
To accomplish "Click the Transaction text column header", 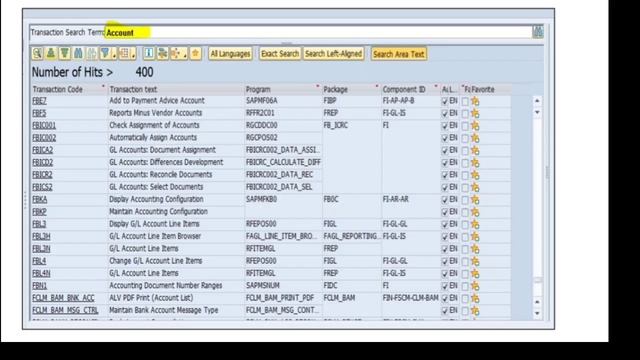I will point(176,89).
